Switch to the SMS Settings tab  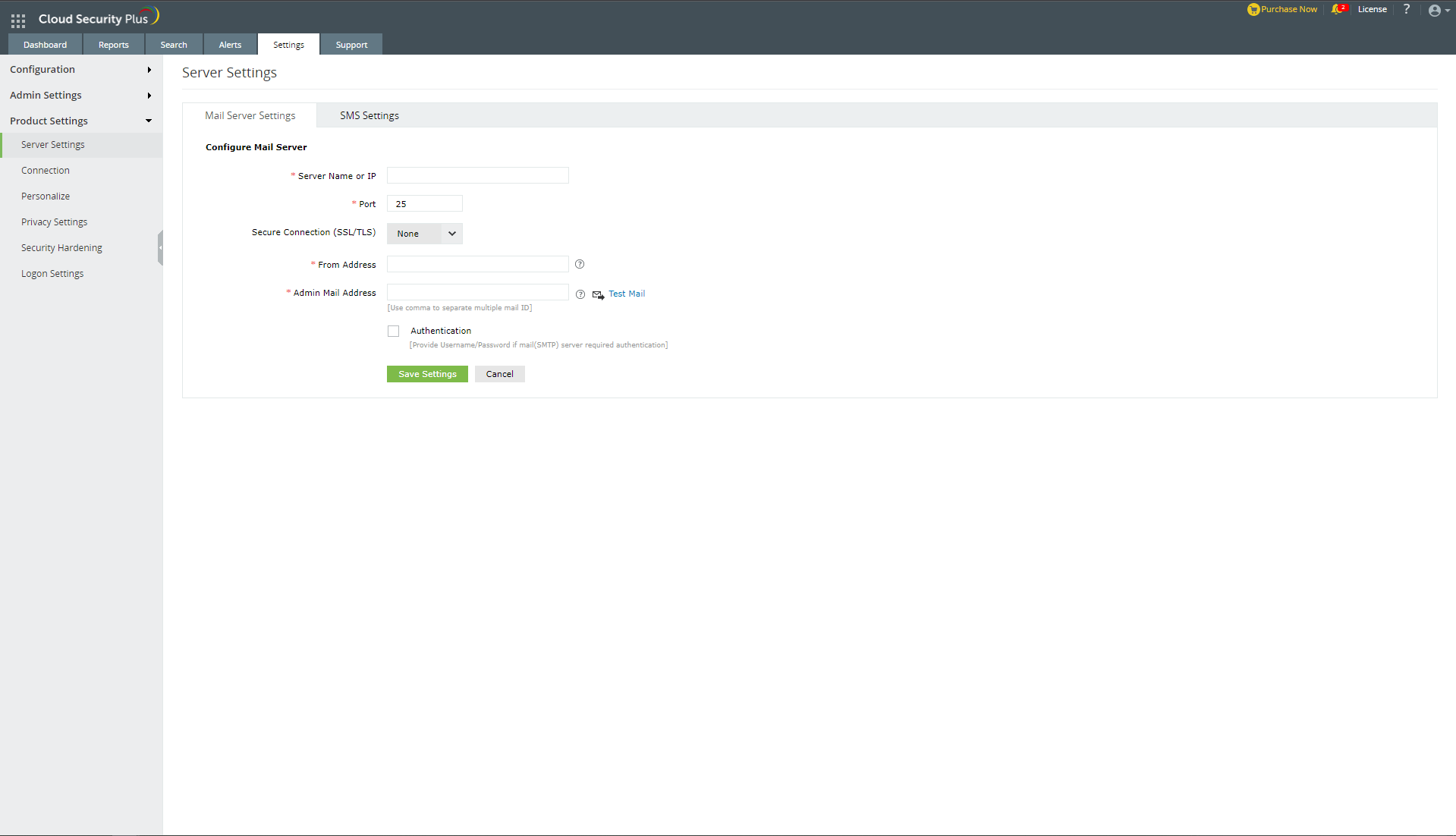[x=369, y=115]
